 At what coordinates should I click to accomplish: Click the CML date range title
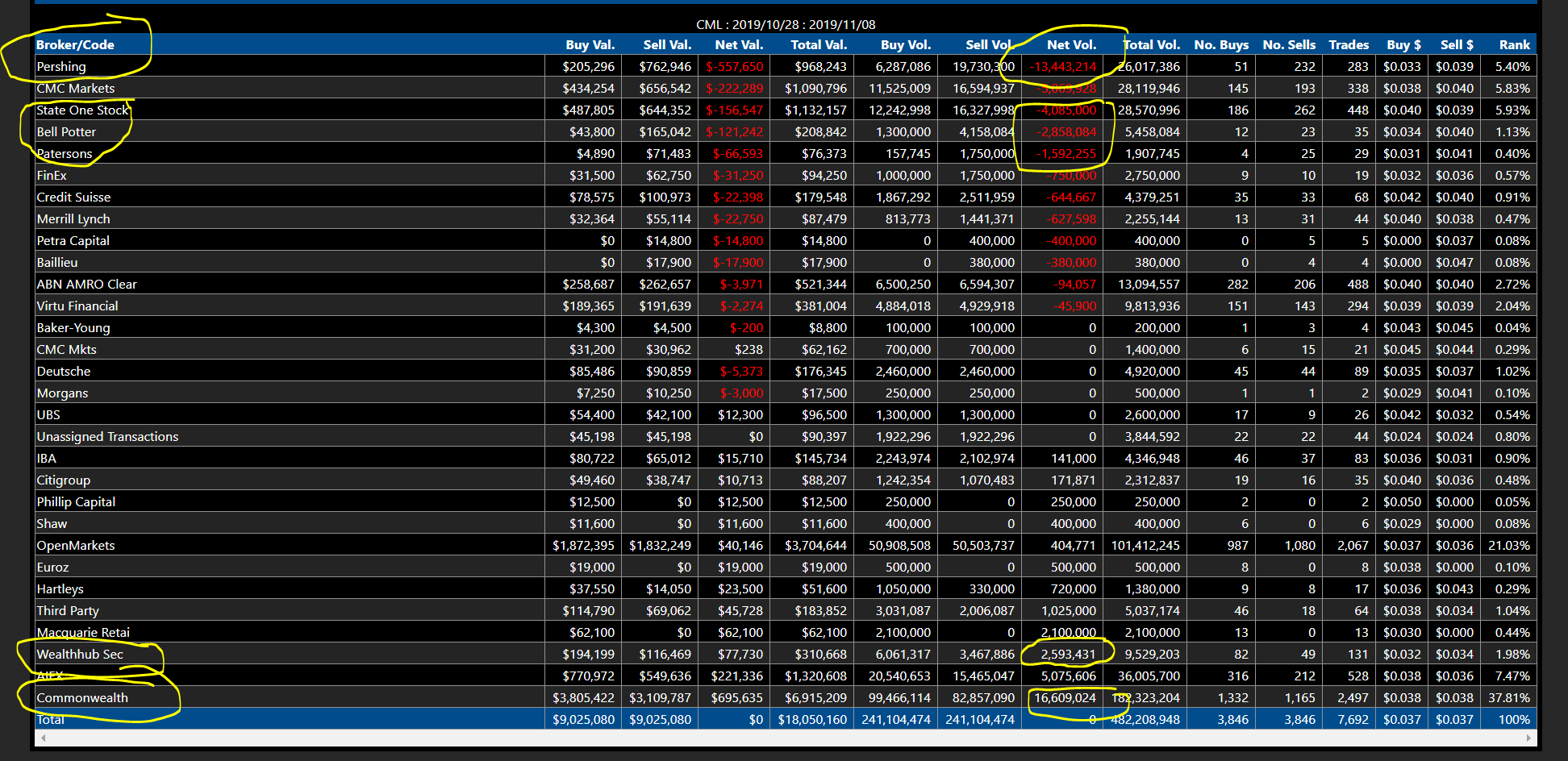pos(786,24)
